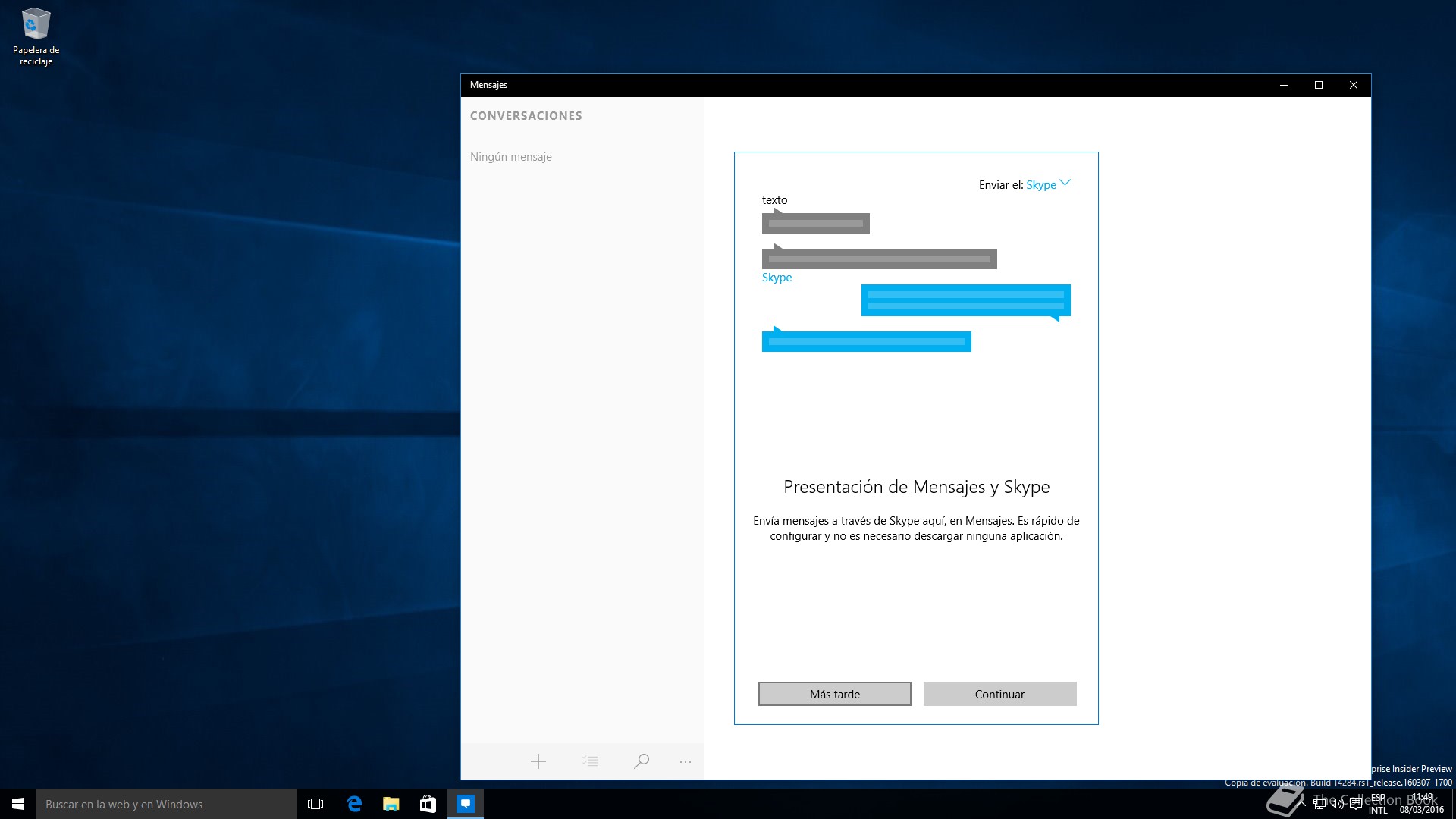Start a new message with the plus icon

pos(538,761)
